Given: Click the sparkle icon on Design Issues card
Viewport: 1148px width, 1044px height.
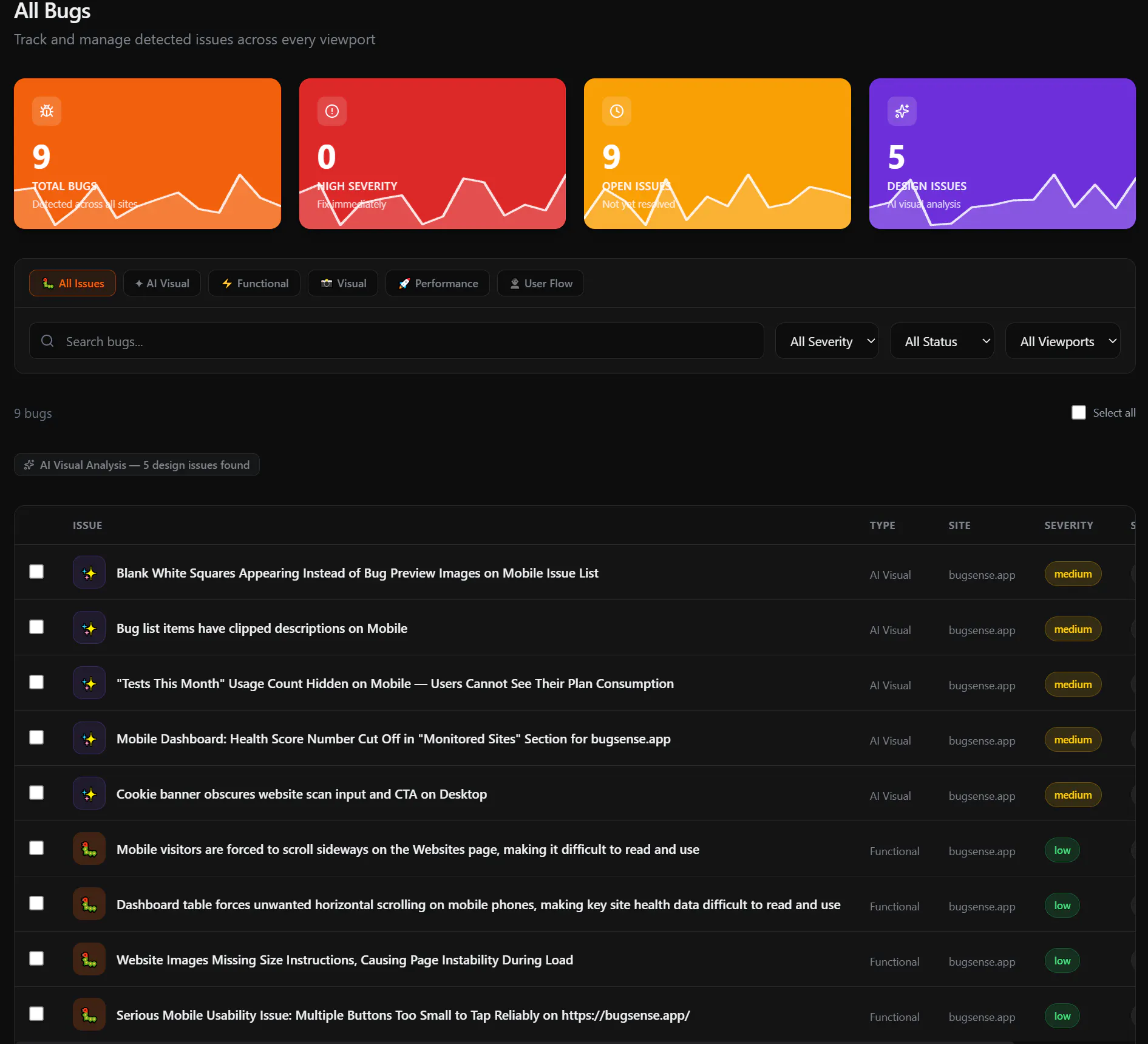Looking at the screenshot, I should (902, 111).
